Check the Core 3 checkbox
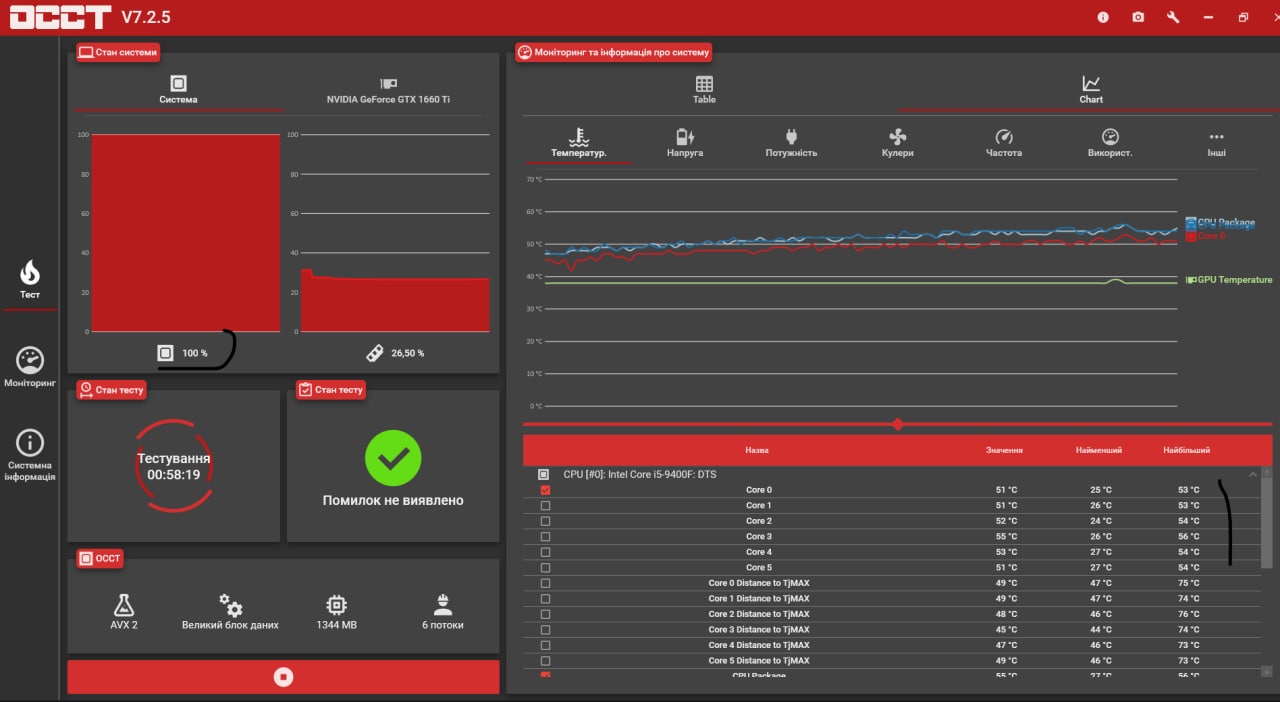Viewport: 1280px width, 702px height. click(x=545, y=537)
